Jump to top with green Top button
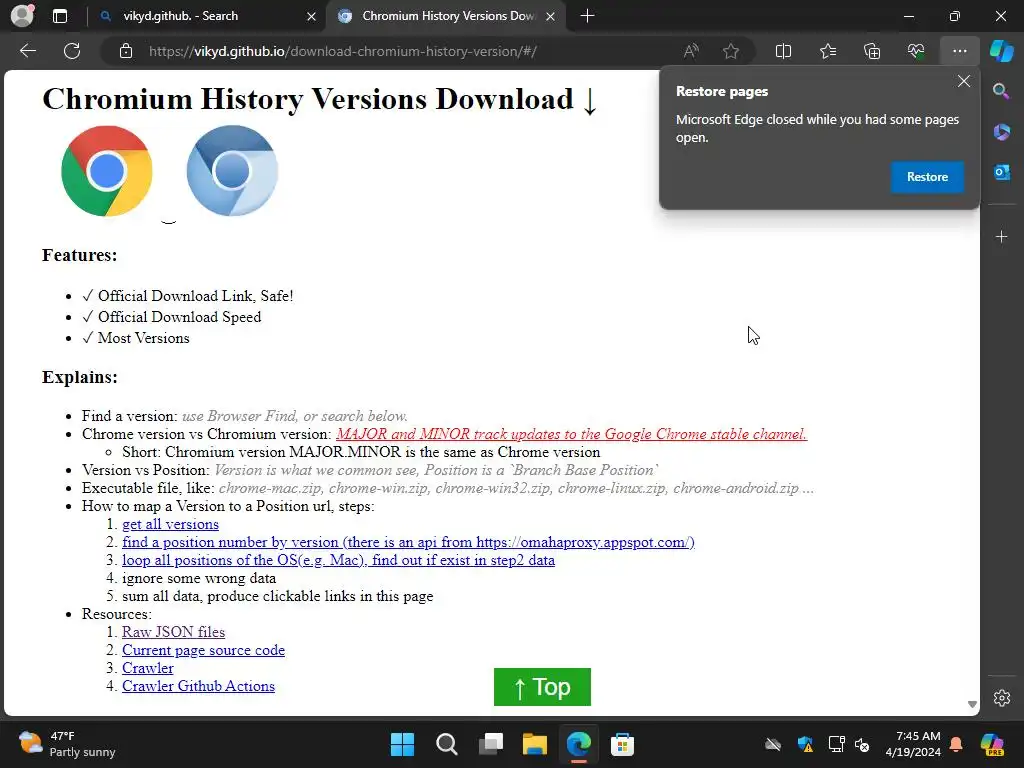Image resolution: width=1024 pixels, height=768 pixels. [x=542, y=687]
